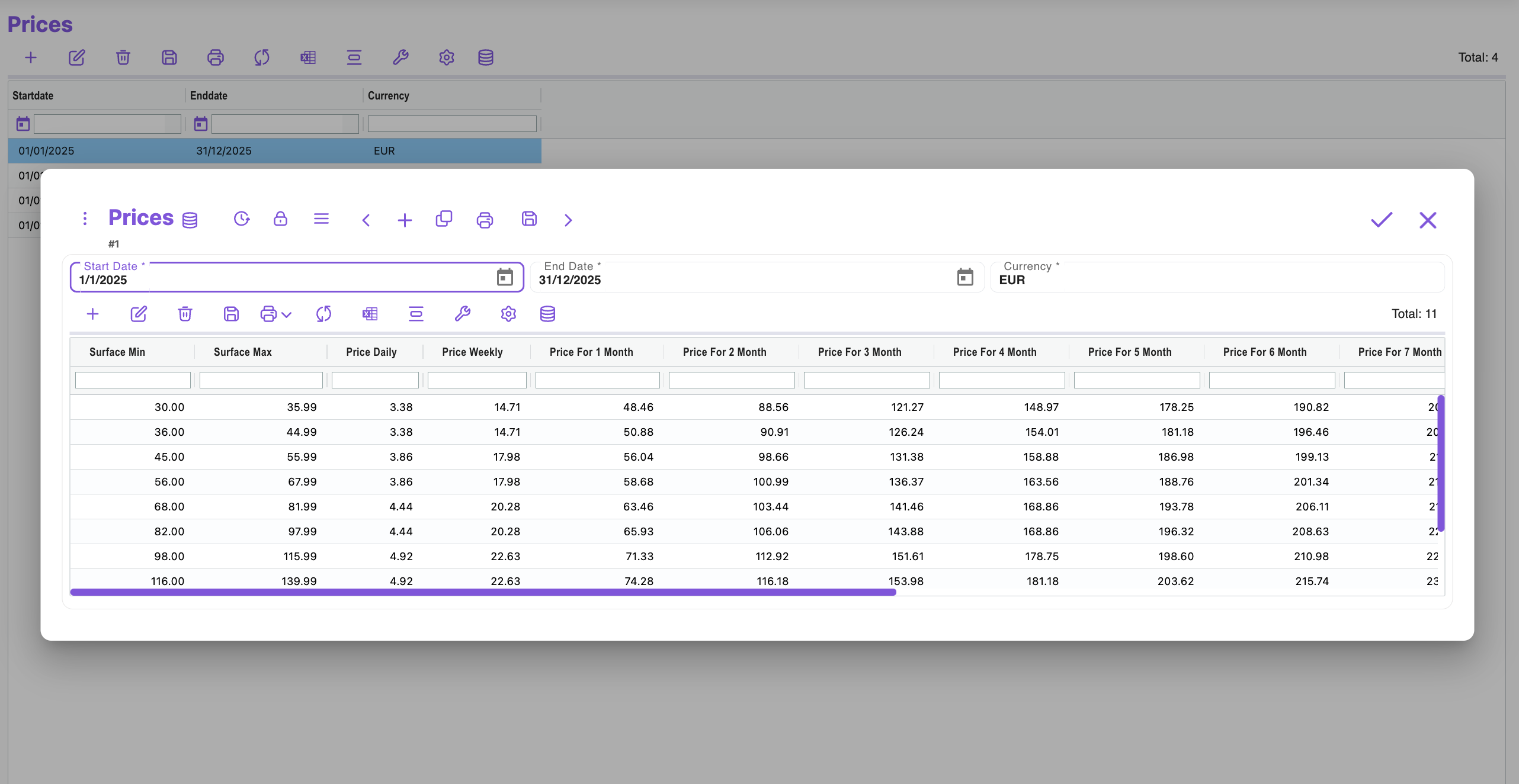The image size is (1519, 784).
Task: Click the Price Weekly column header
Action: pyautogui.click(x=472, y=352)
